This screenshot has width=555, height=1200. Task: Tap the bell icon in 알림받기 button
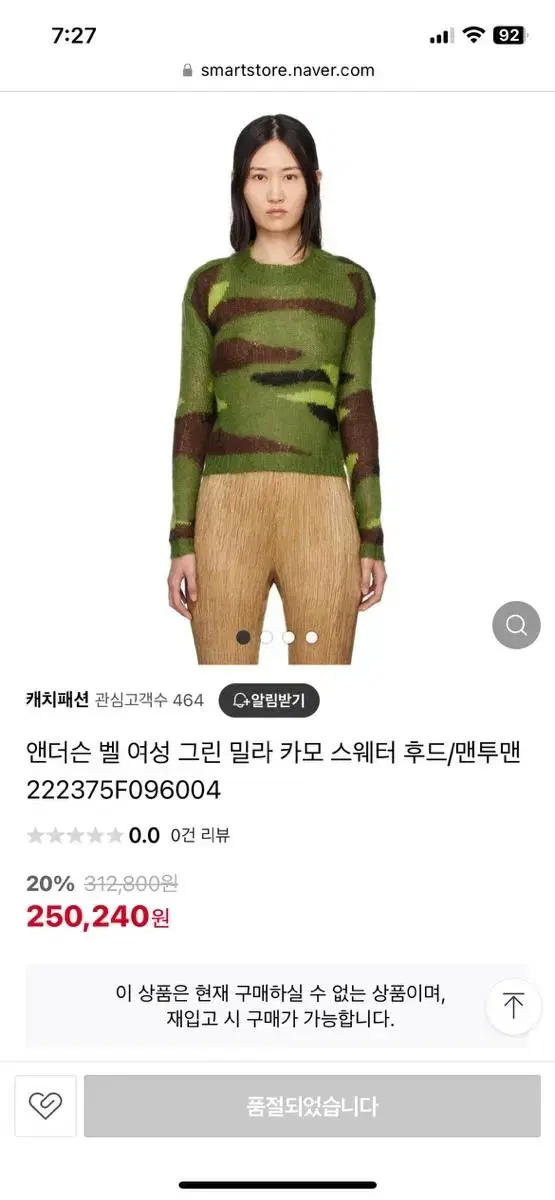[x=240, y=700]
